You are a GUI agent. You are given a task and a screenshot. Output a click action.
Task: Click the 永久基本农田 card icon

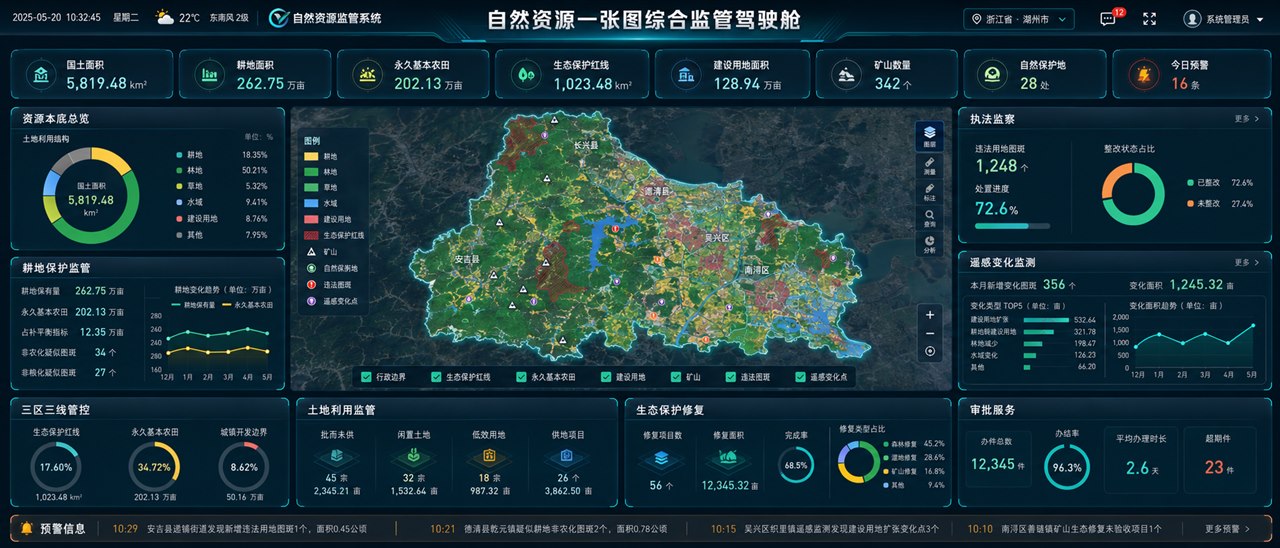pos(367,75)
